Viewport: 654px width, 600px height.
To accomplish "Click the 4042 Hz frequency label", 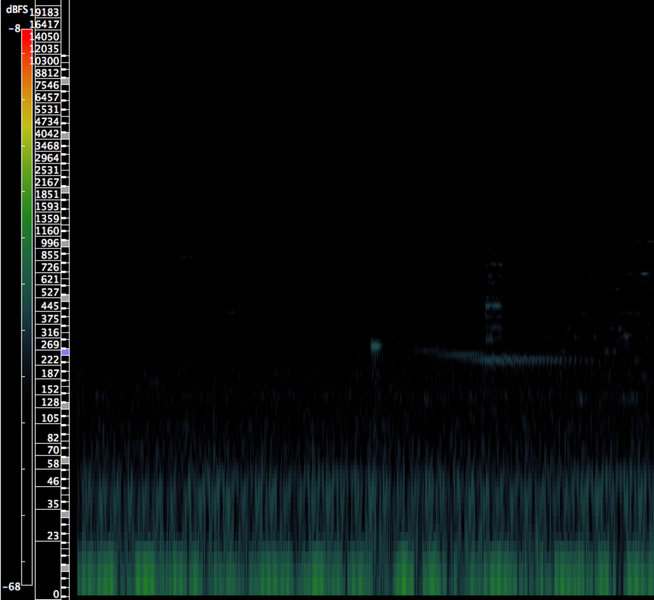I will 47,134.
